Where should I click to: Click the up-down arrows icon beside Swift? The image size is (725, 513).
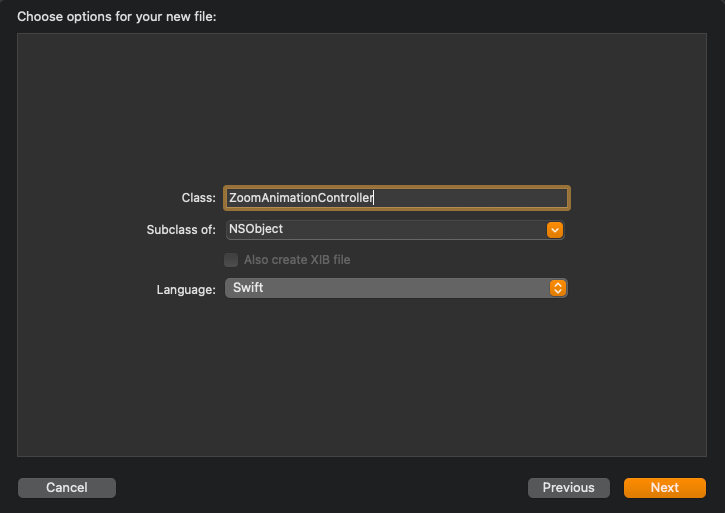pyautogui.click(x=558, y=288)
